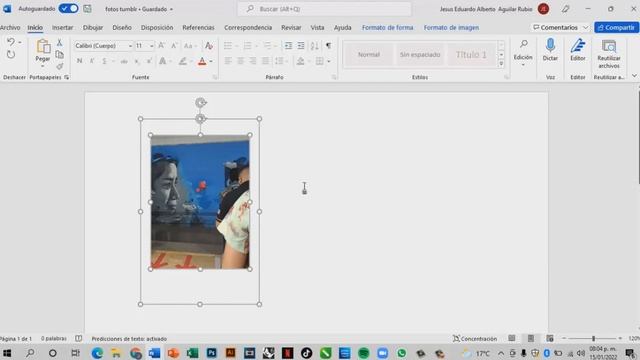Select the Normal style
This screenshot has height=360, width=640.
369,54
